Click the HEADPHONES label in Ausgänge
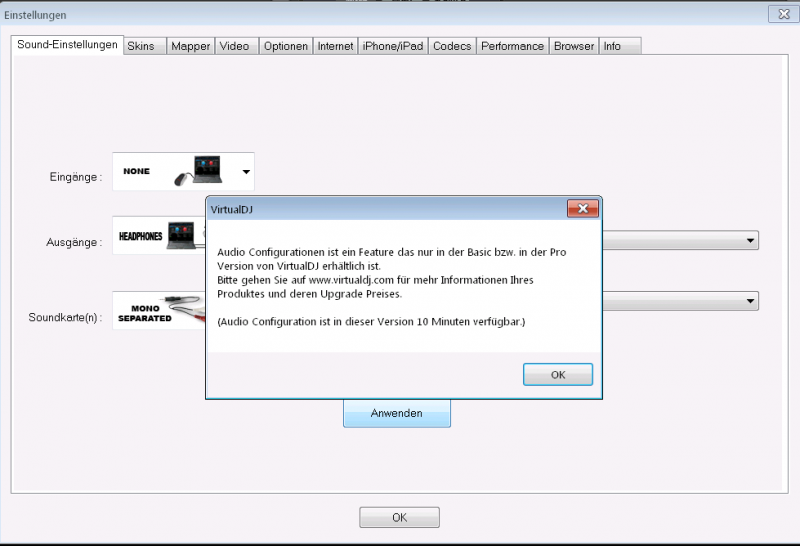Image resolution: width=800 pixels, height=546 pixels. (140, 236)
